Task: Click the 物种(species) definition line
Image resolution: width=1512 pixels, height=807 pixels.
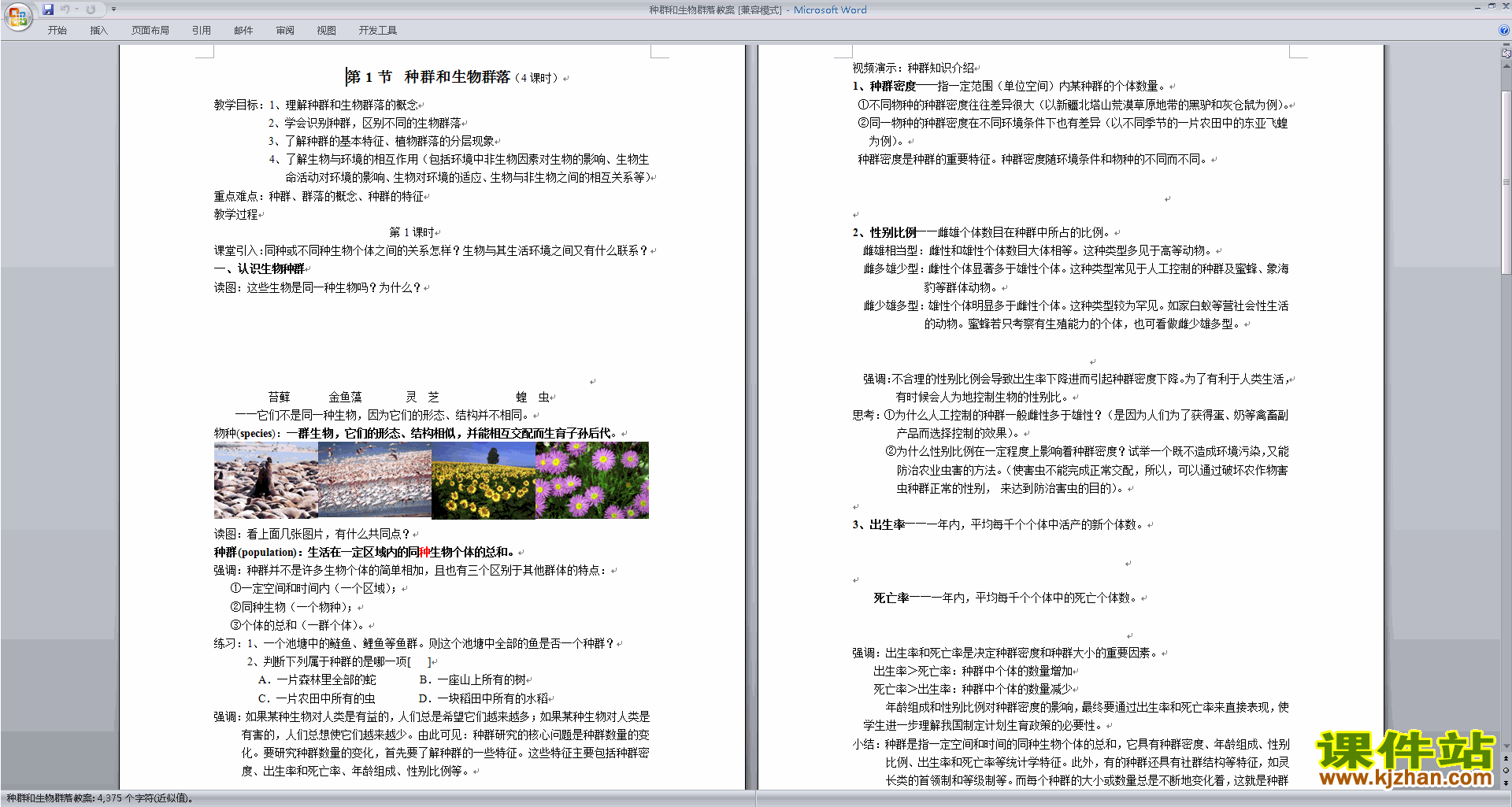Action: [x=417, y=434]
